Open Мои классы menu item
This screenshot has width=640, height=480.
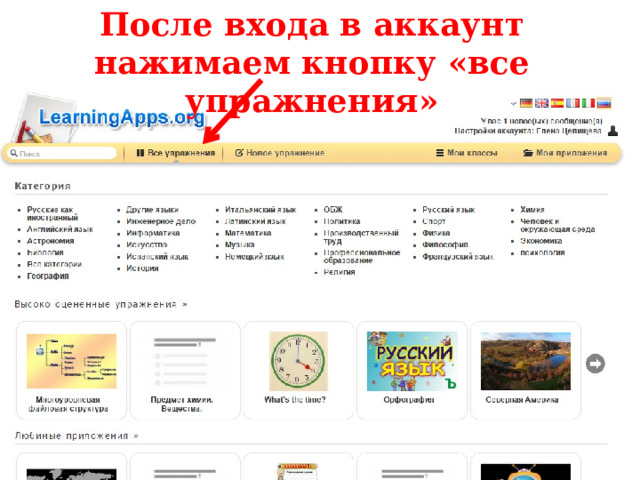467,153
